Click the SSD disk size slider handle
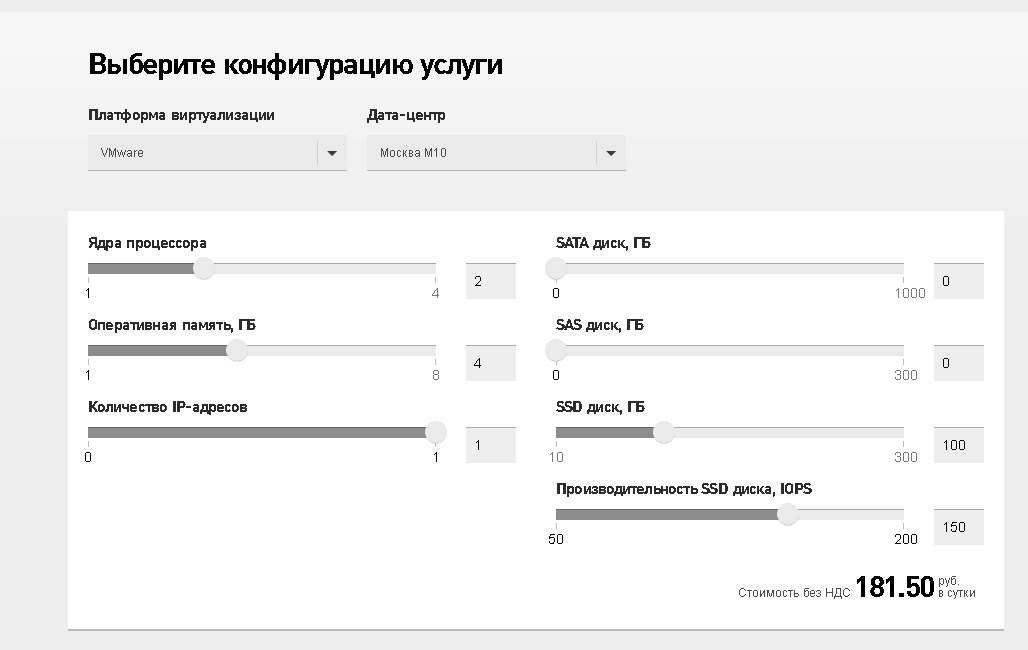Screen dimensions: 1028x650 point(663,432)
